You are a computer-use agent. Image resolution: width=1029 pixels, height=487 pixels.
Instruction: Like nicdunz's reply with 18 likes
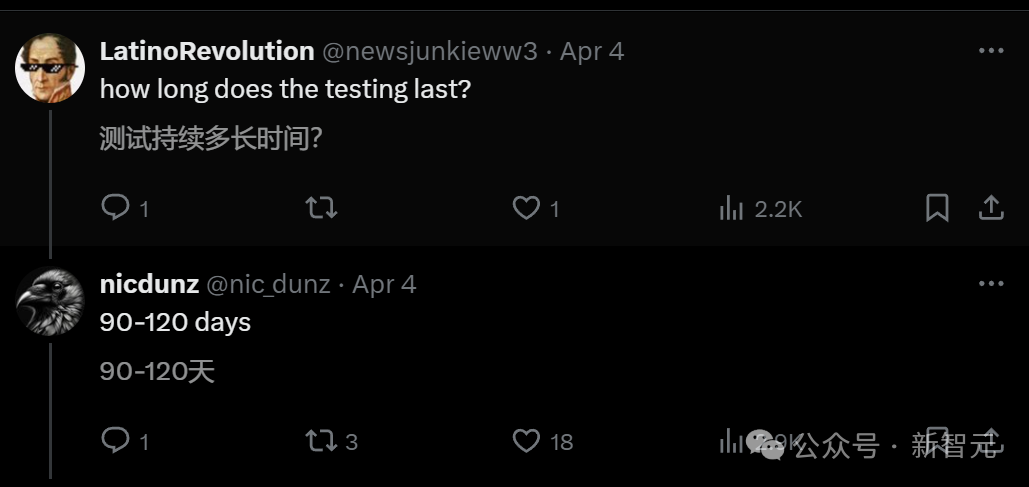526,440
